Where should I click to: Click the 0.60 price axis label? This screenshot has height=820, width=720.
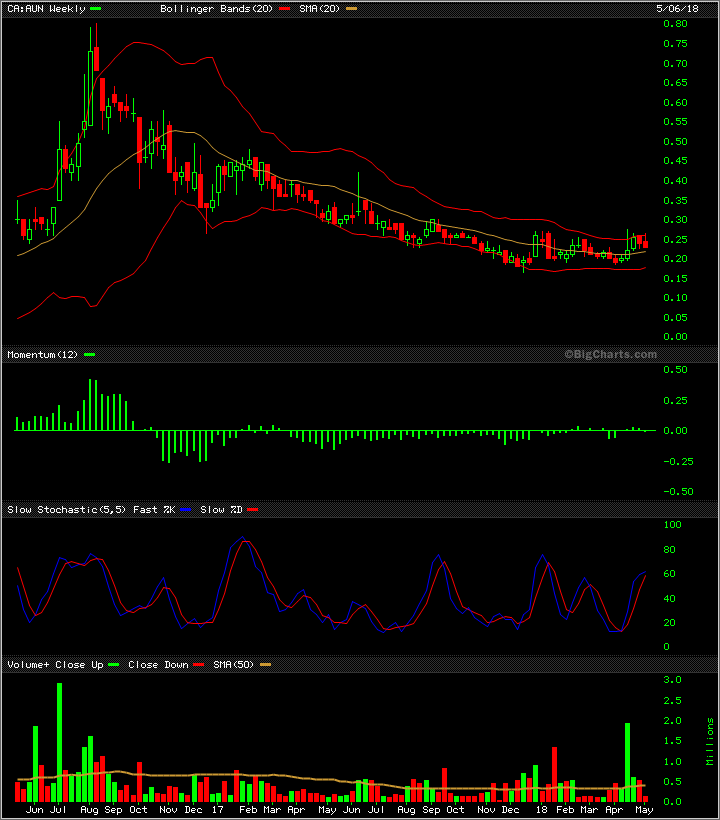click(675, 102)
